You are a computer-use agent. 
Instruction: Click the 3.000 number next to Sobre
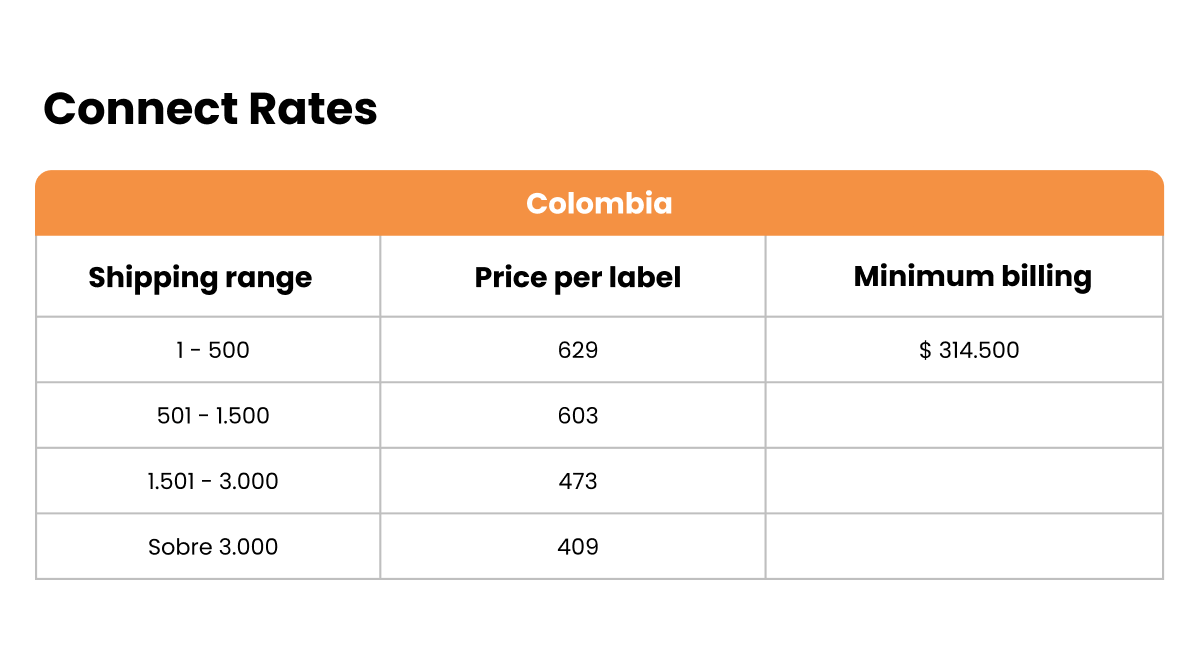tap(248, 547)
